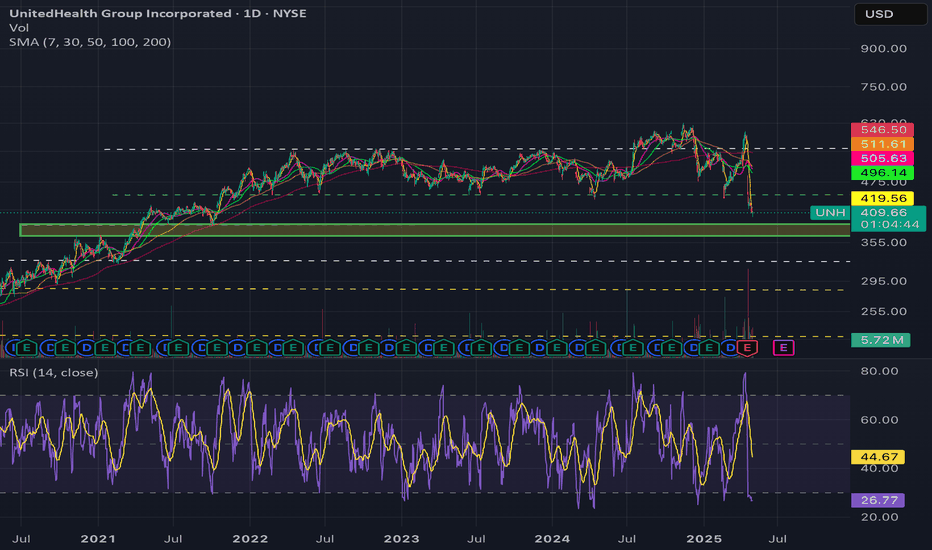
Task: Click the yellow 419.56 SMA label
Action: 882,198
